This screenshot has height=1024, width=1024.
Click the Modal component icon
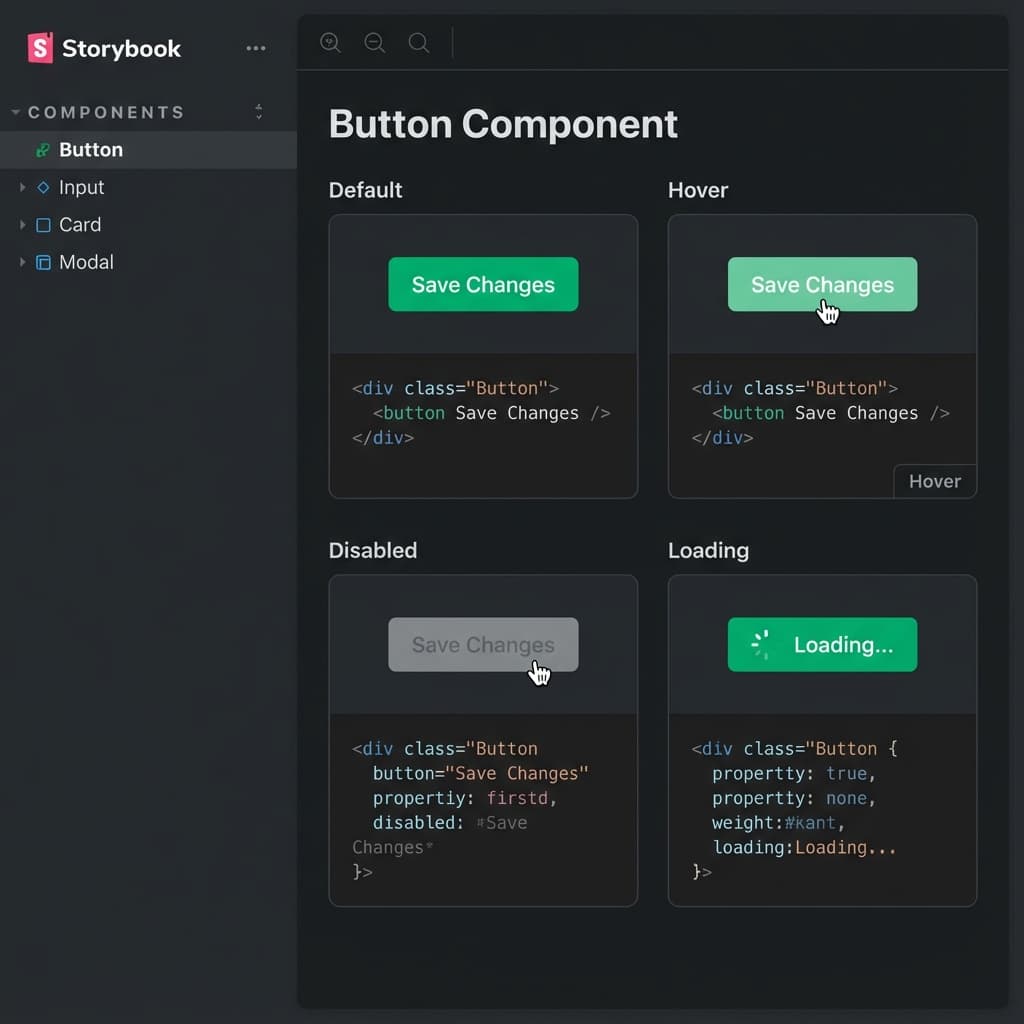[x=43, y=262]
